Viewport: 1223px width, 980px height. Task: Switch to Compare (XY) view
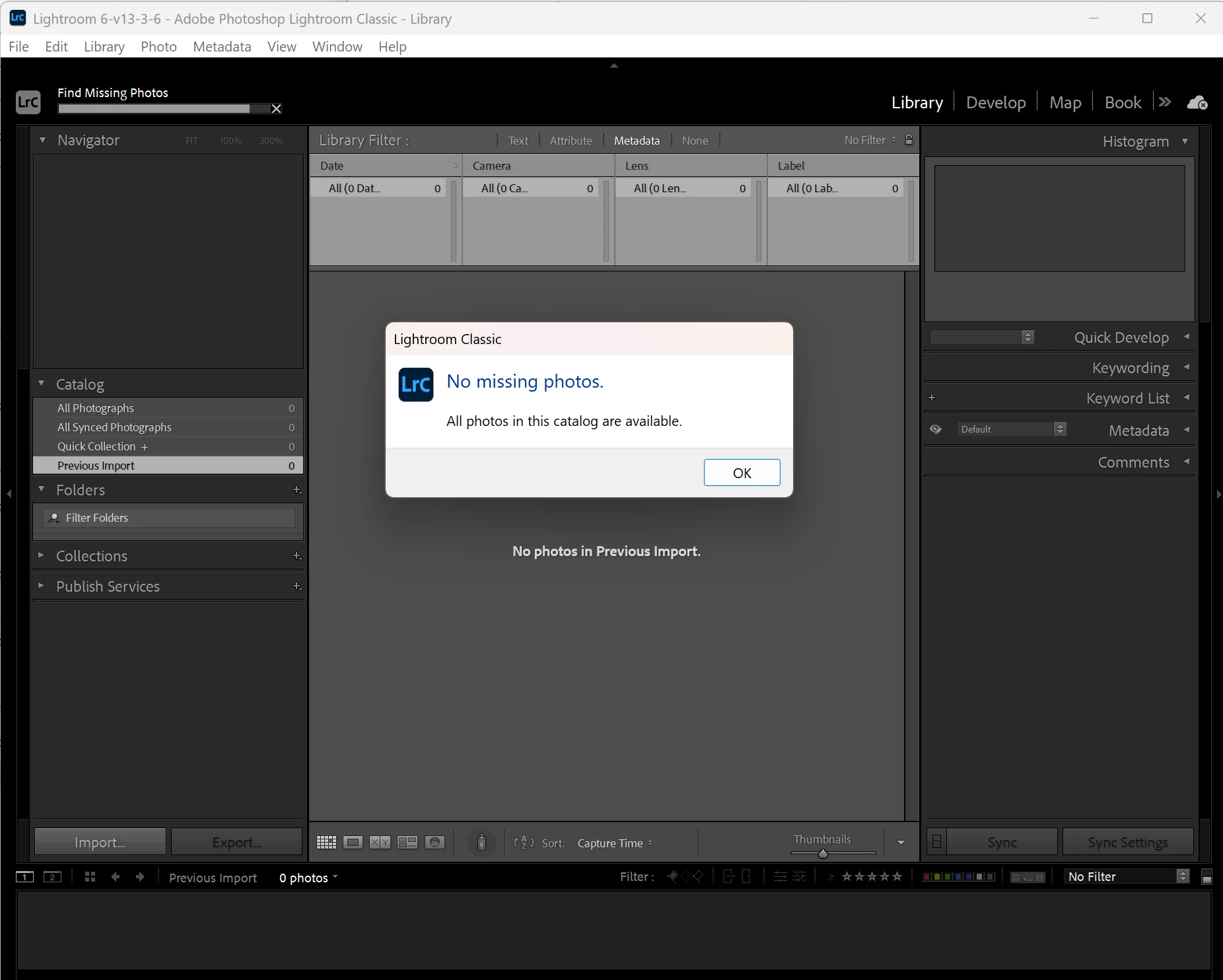tap(380, 842)
